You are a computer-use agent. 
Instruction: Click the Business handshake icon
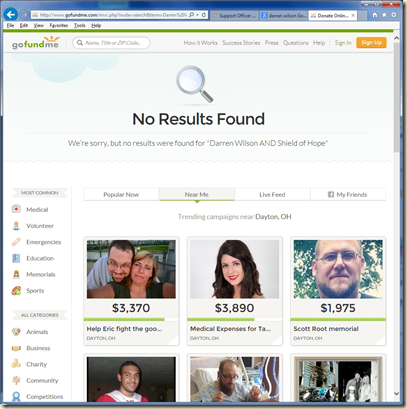[16, 348]
